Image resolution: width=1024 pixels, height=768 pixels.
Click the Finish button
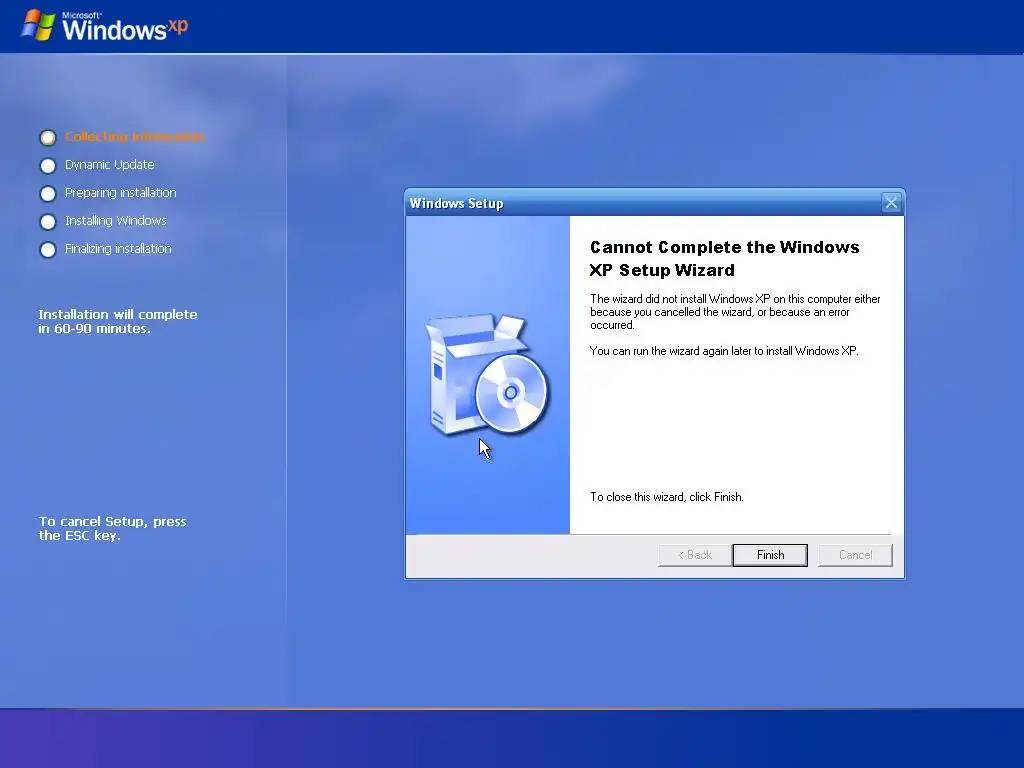pyautogui.click(x=770, y=555)
